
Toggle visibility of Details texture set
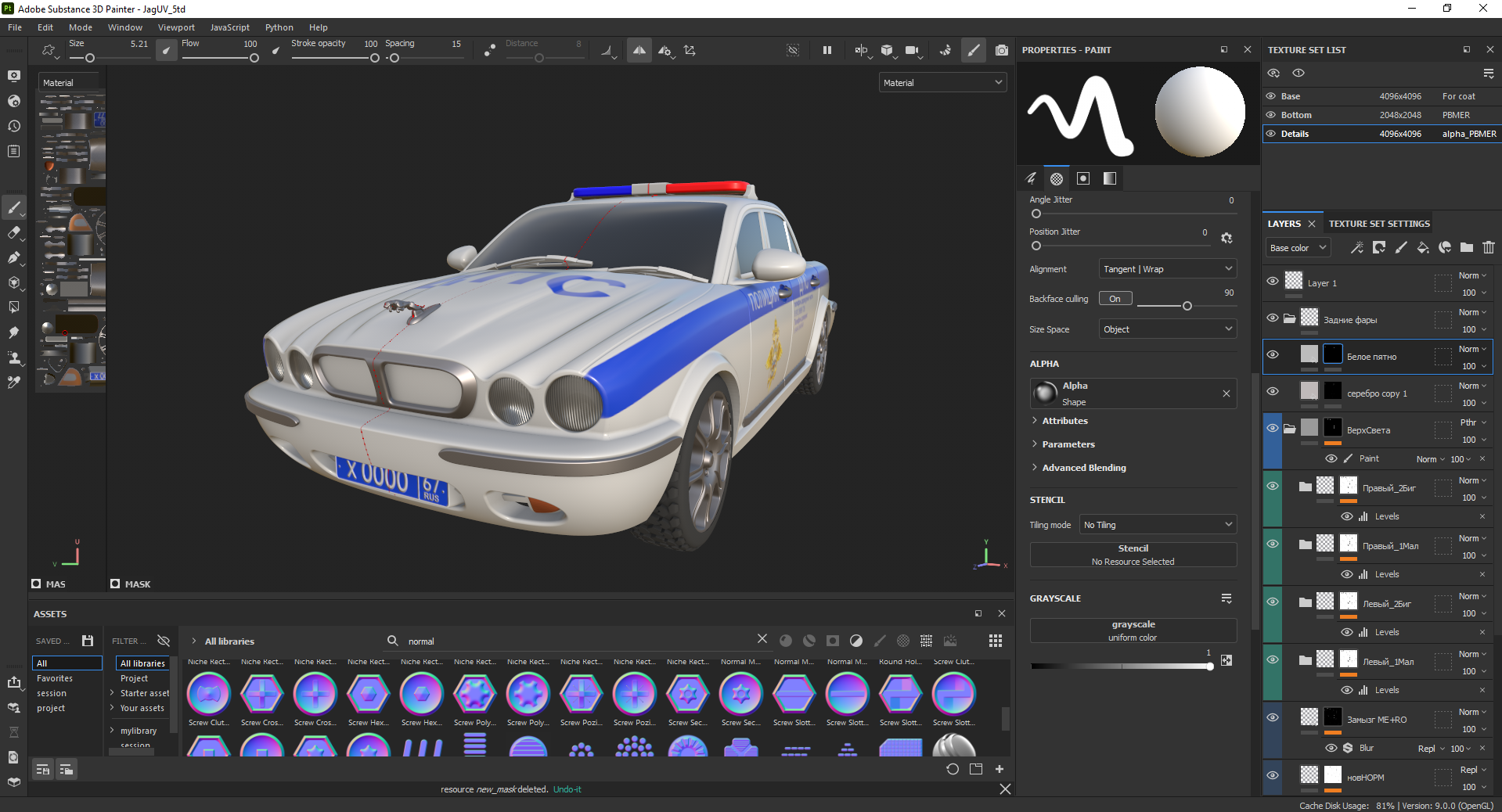(1271, 134)
